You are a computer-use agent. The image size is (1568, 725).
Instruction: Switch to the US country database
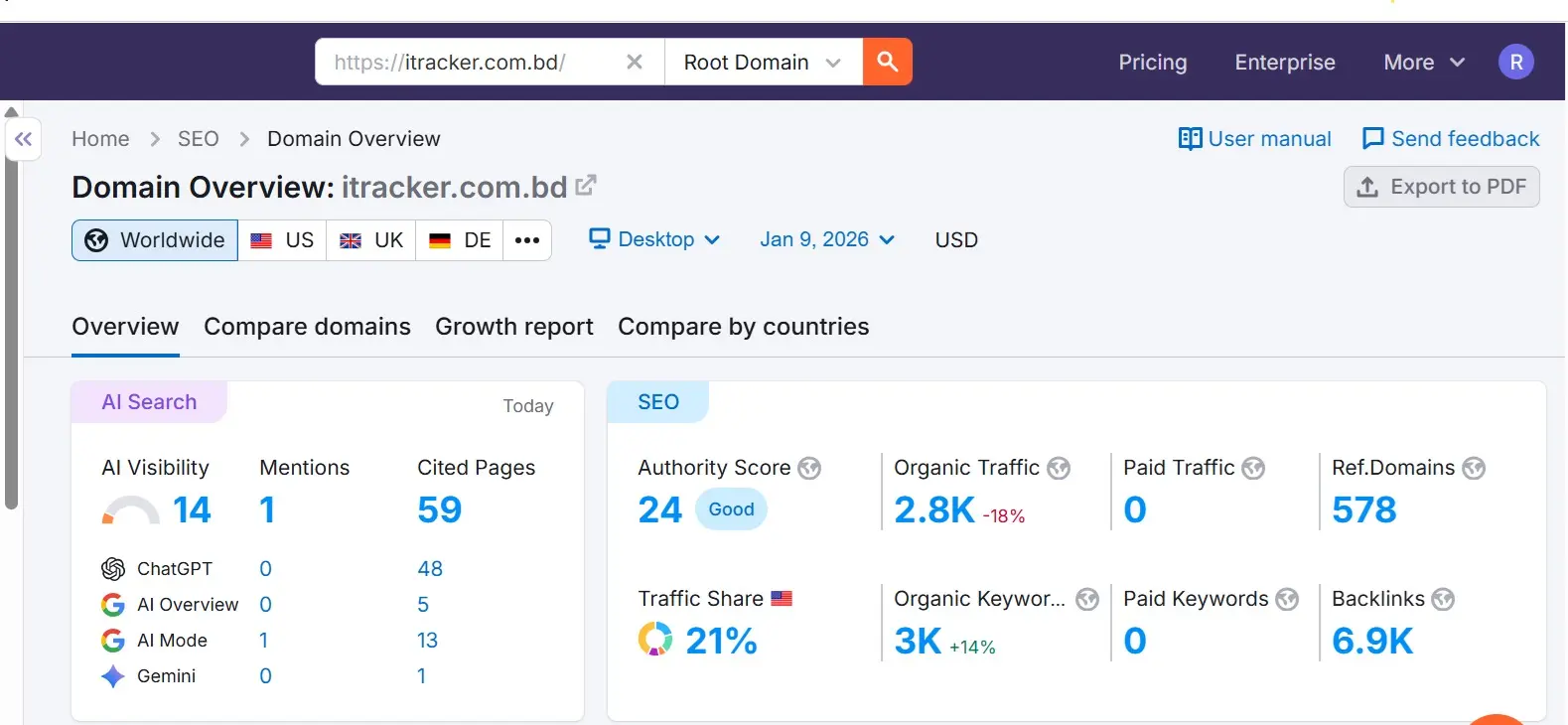pos(282,240)
